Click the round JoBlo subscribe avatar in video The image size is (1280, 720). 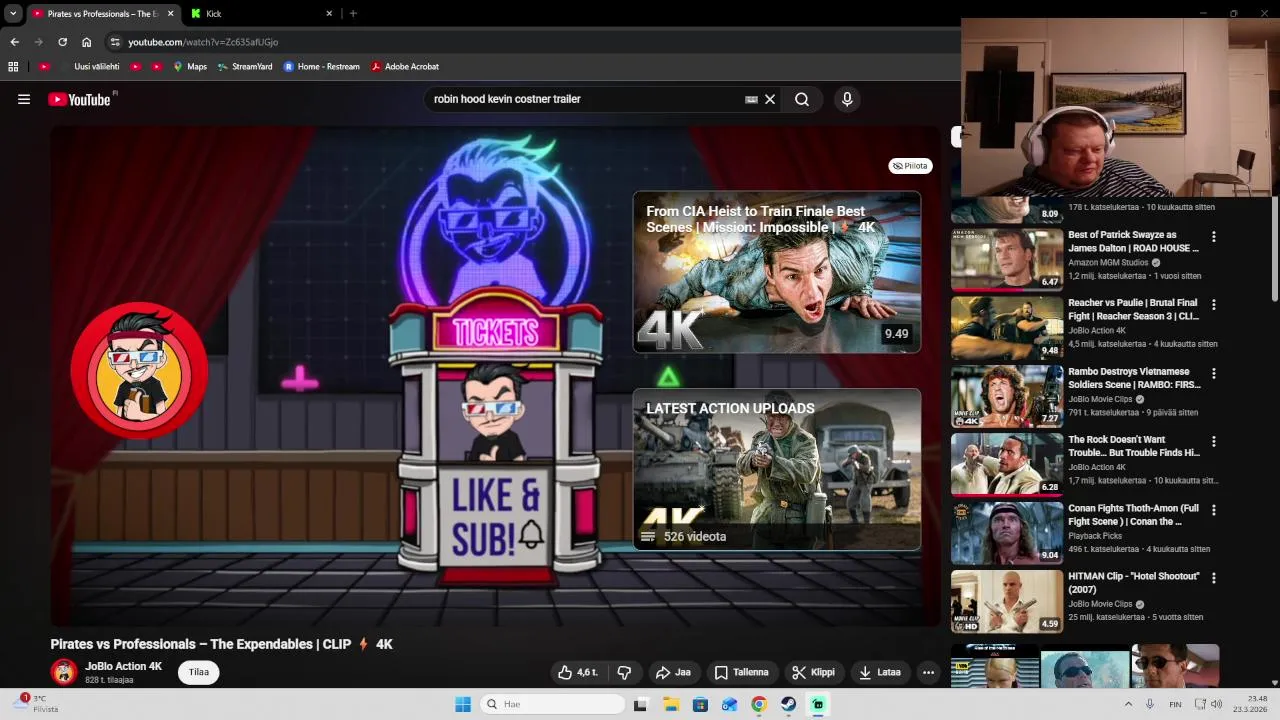pyautogui.click(x=139, y=371)
